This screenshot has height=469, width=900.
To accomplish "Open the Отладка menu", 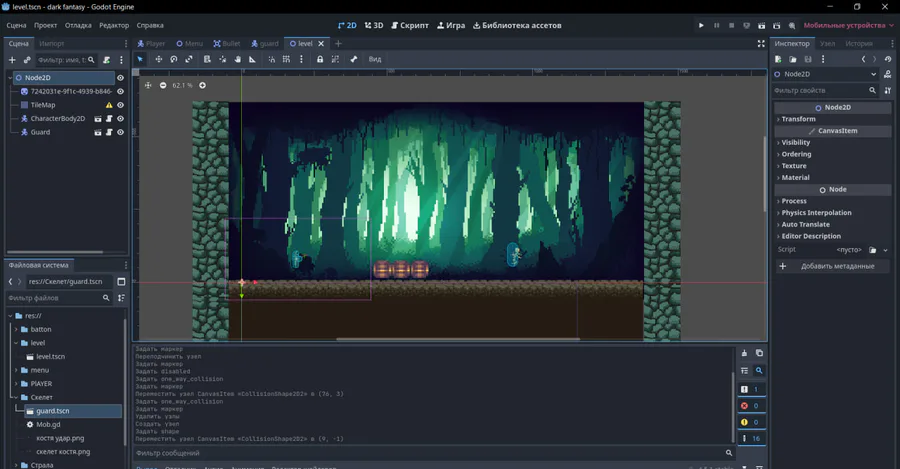I will tap(78, 25).
